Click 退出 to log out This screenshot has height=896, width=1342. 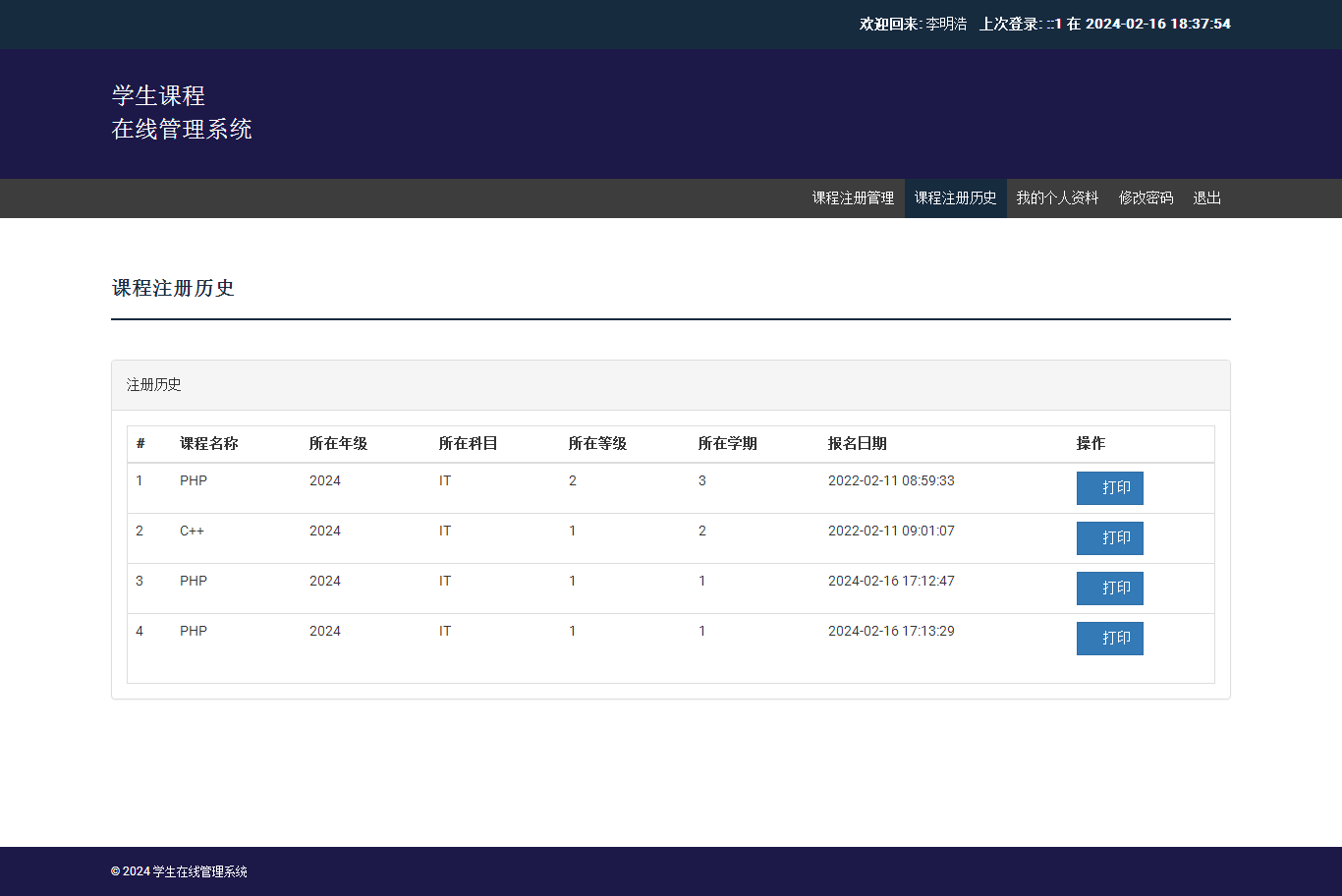click(x=1206, y=198)
